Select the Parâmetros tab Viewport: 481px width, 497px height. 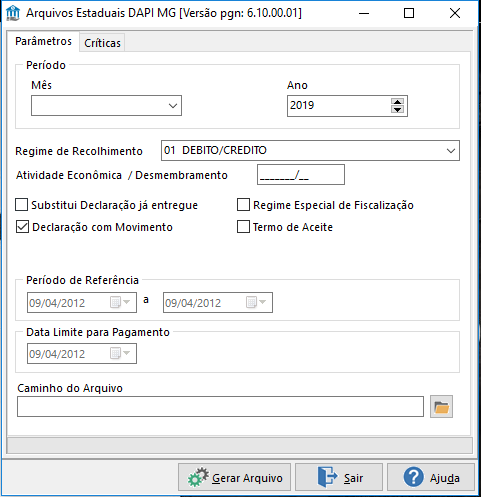click(43, 41)
